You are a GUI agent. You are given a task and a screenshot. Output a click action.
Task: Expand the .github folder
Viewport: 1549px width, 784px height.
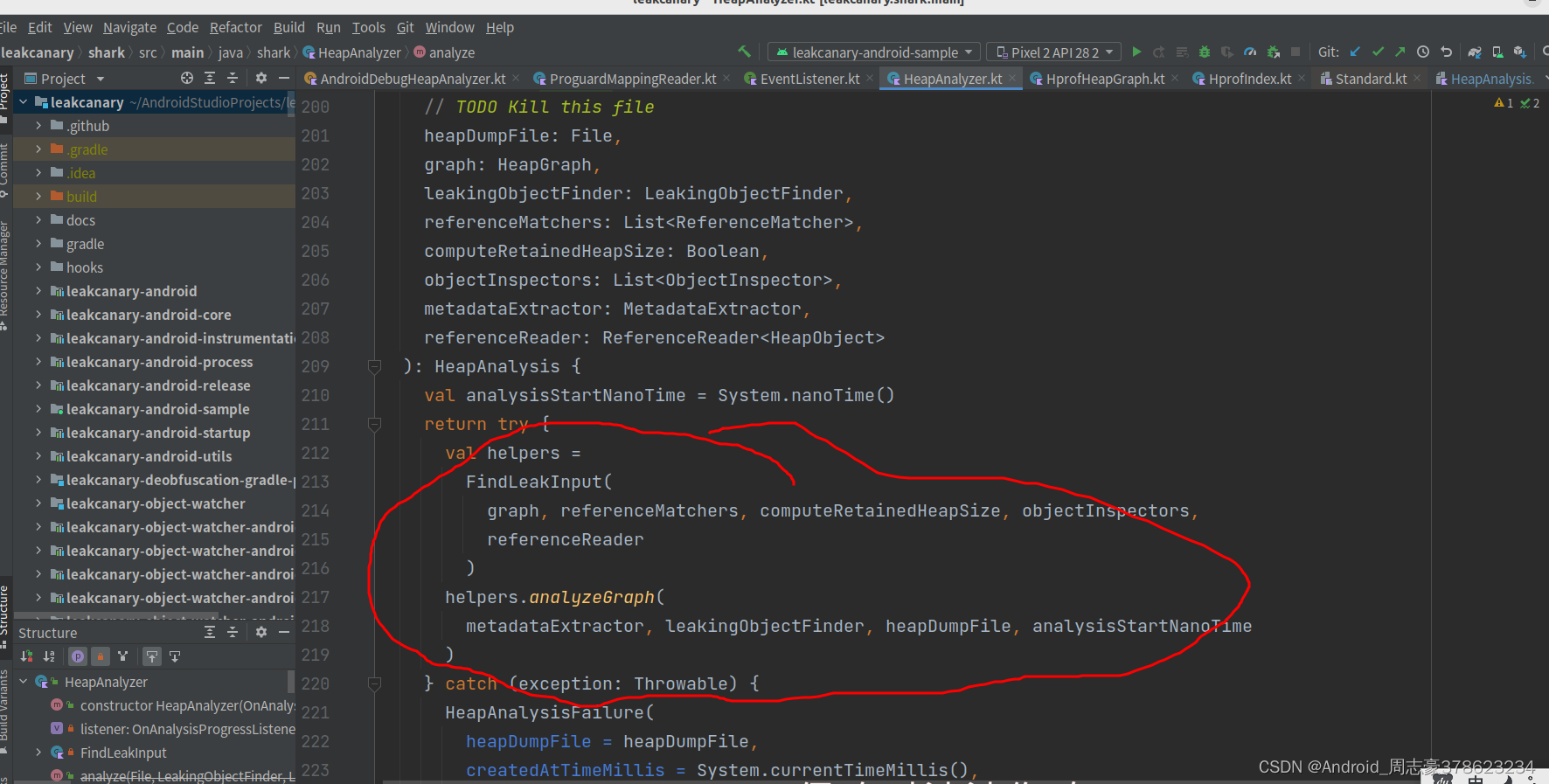(38, 126)
